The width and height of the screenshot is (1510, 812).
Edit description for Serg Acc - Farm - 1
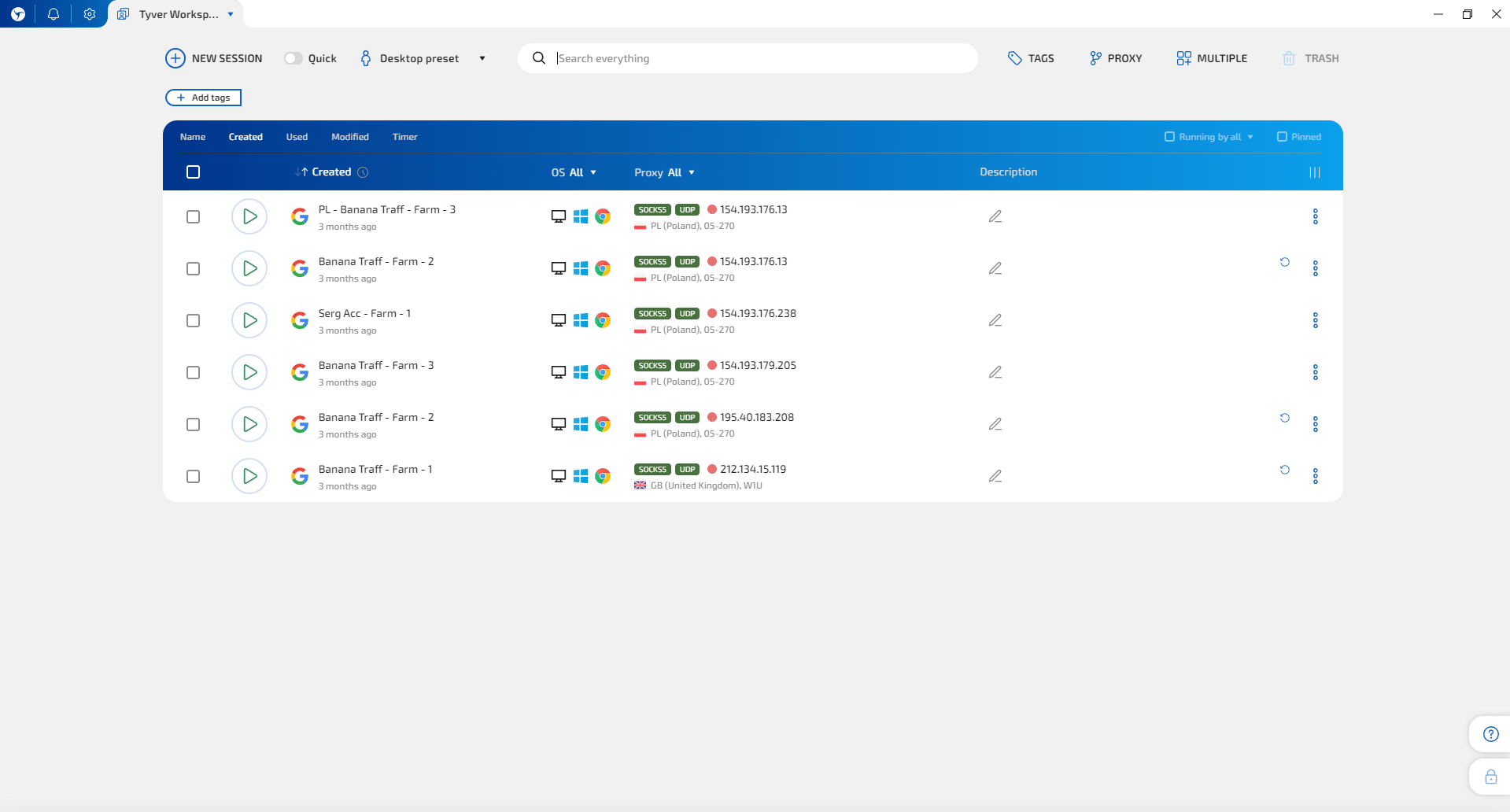(x=995, y=320)
